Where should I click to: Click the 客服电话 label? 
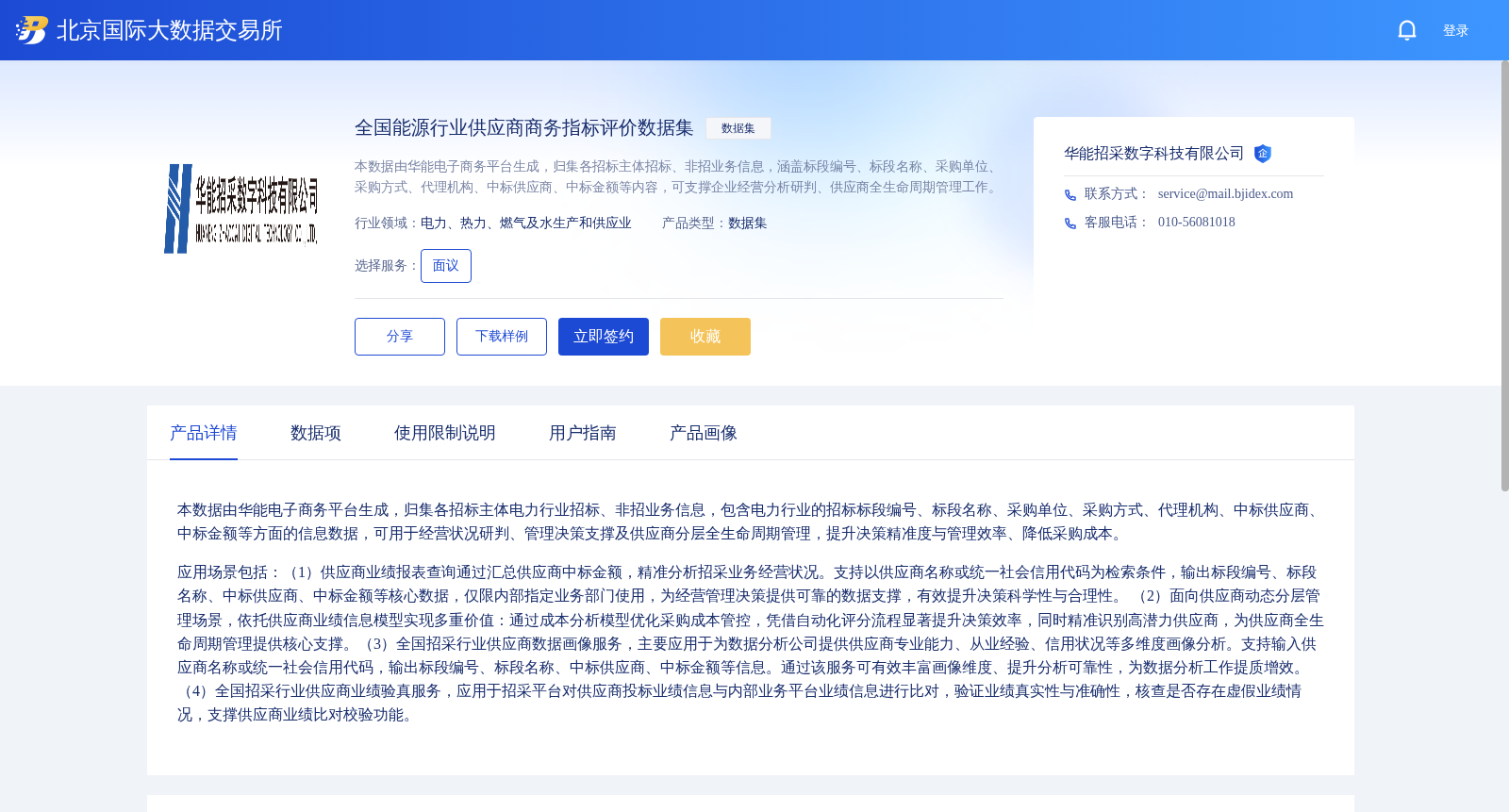coord(1117,223)
